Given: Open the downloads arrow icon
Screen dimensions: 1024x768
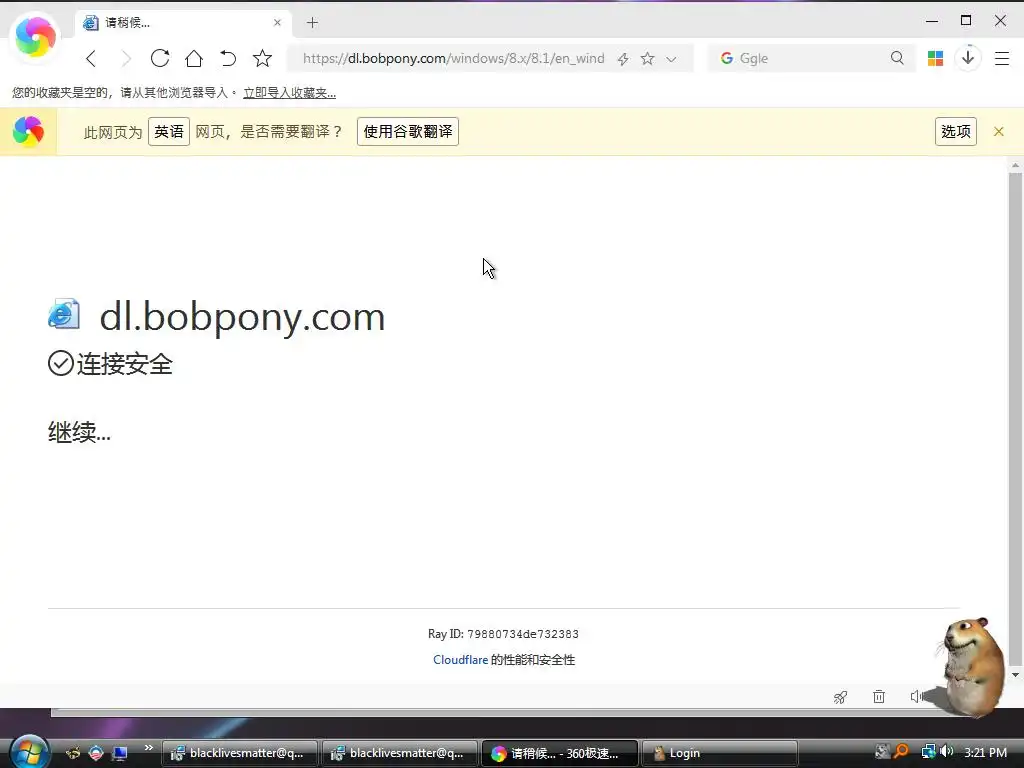Looking at the screenshot, I should coord(968,58).
